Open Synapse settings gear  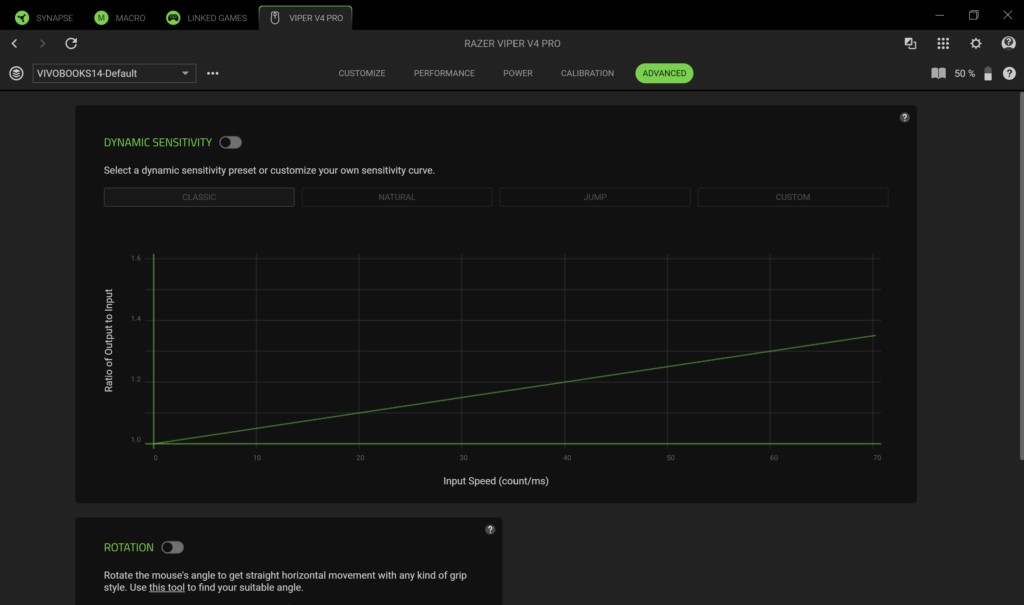(976, 43)
